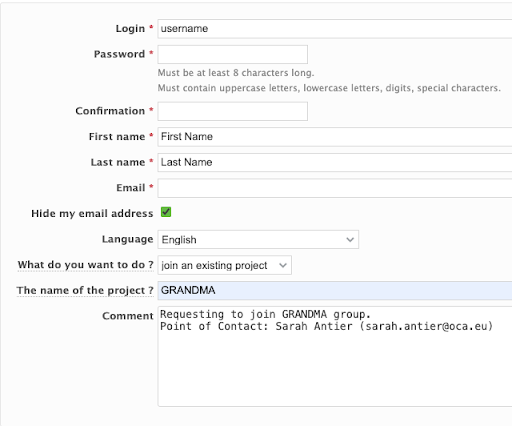Image resolution: width=512 pixels, height=426 pixels.
Task: Click inside the Comment text area
Action: [335, 356]
